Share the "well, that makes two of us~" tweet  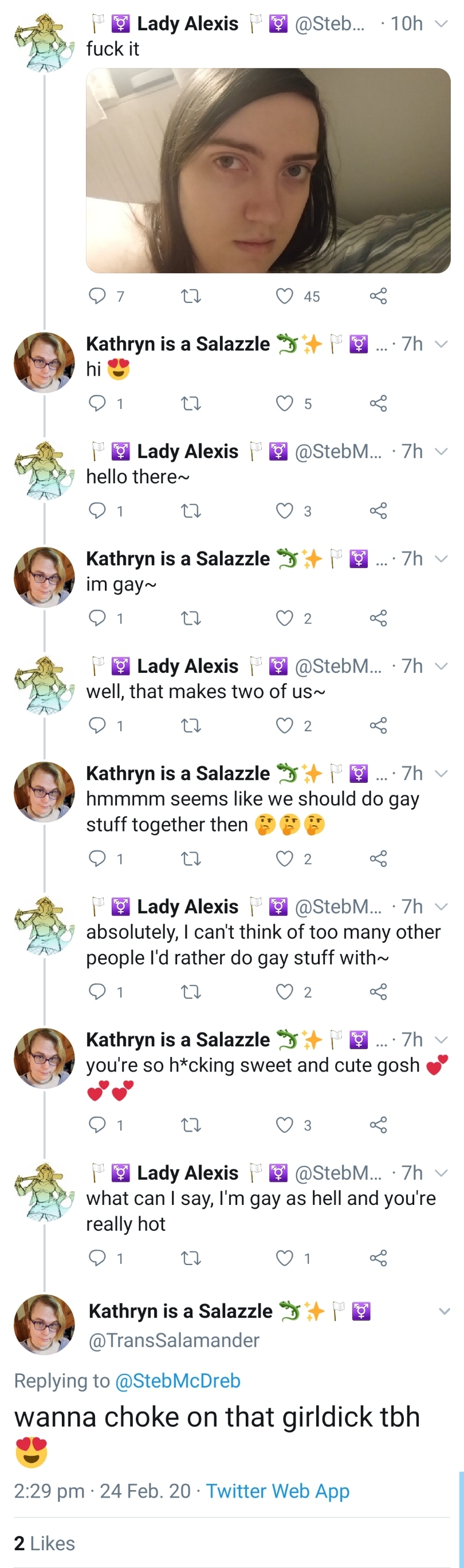pos(378,725)
